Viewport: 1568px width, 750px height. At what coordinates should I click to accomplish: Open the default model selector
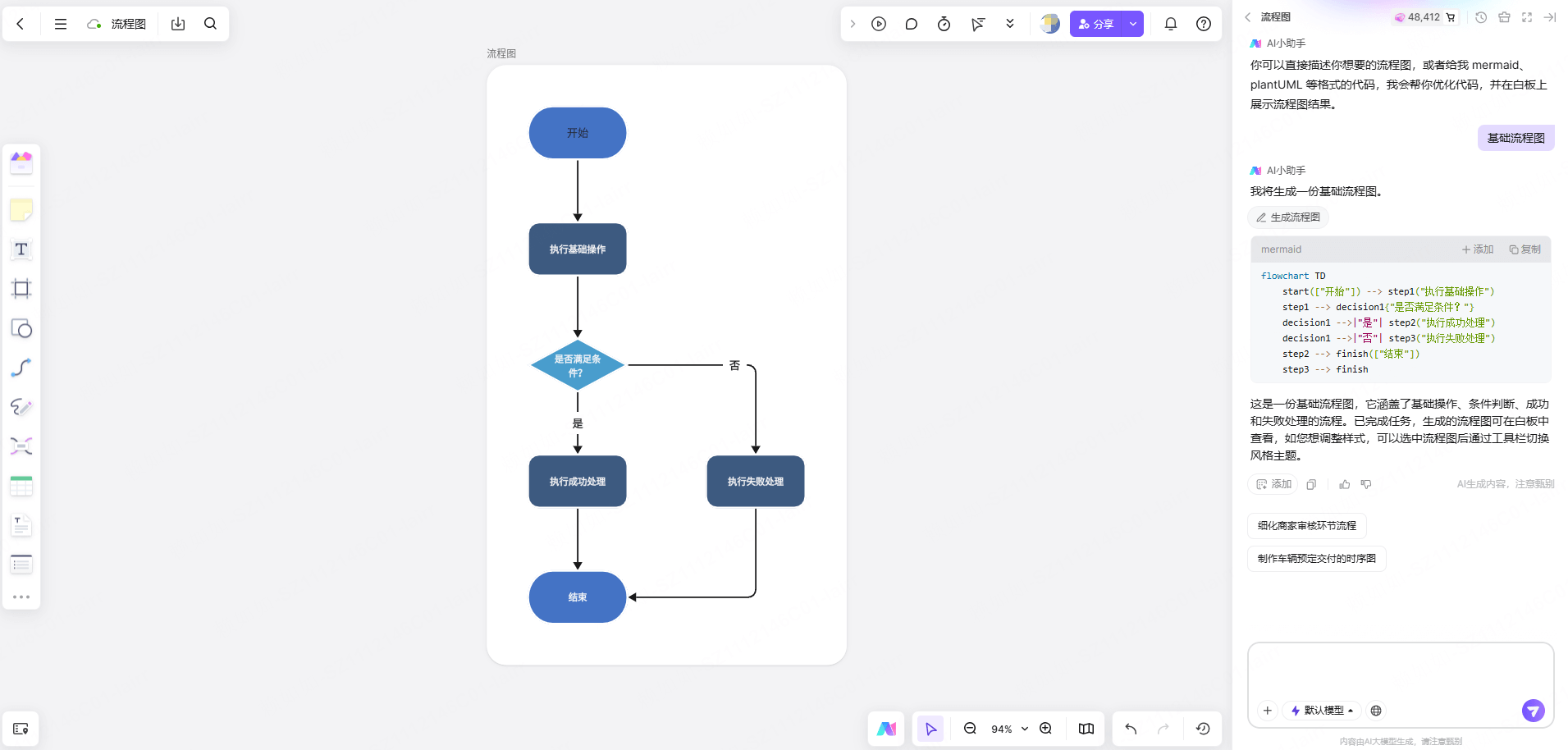click(1322, 711)
